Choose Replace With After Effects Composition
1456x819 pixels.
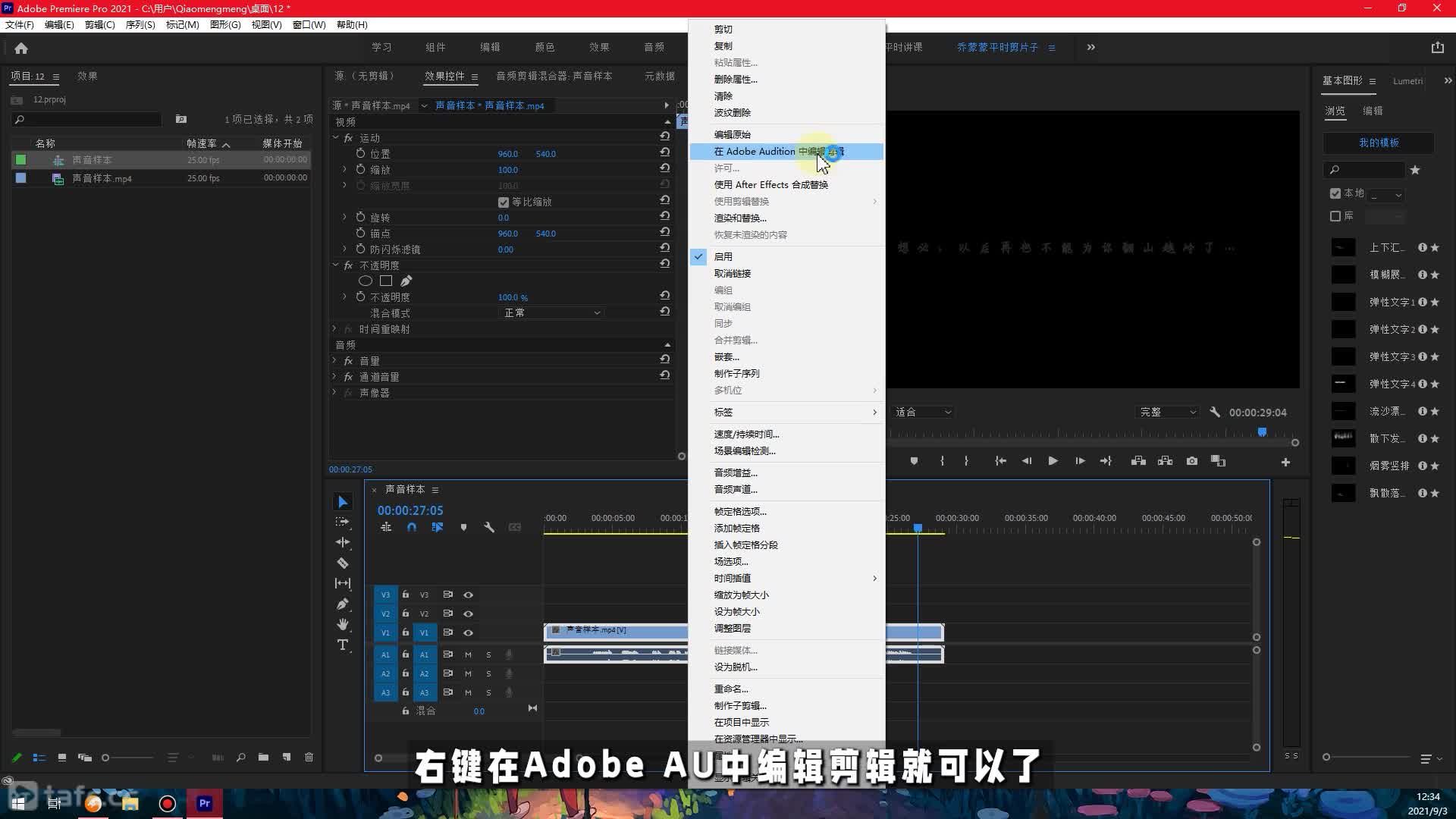[x=786, y=185]
